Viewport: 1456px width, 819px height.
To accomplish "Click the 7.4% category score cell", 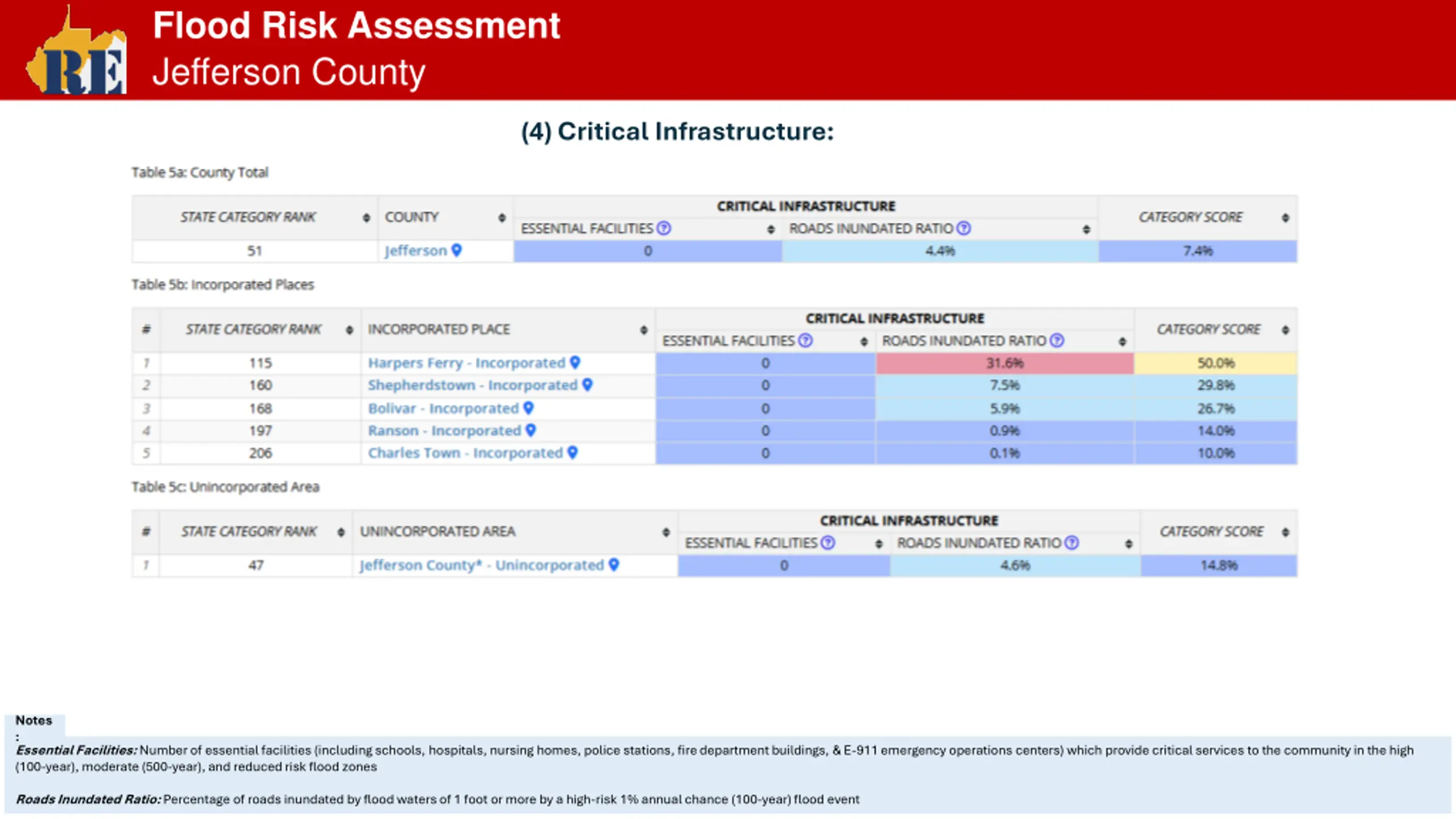I will [1198, 251].
